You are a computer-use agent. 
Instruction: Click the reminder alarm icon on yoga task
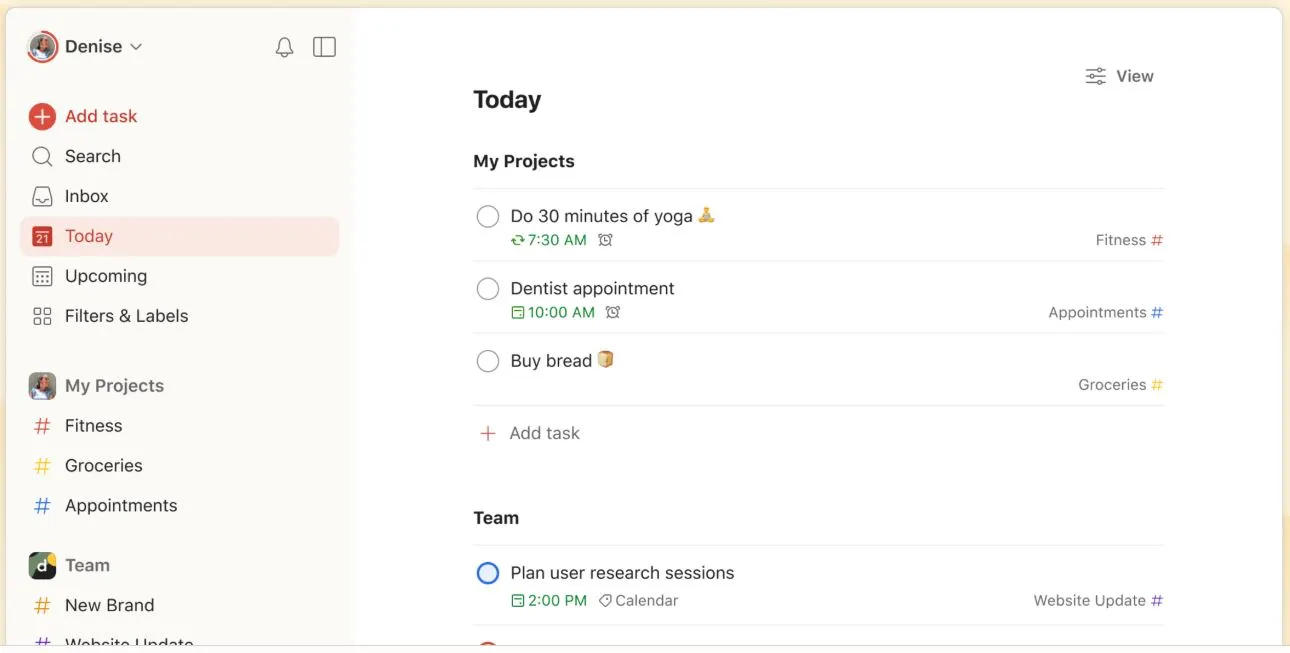coord(605,240)
